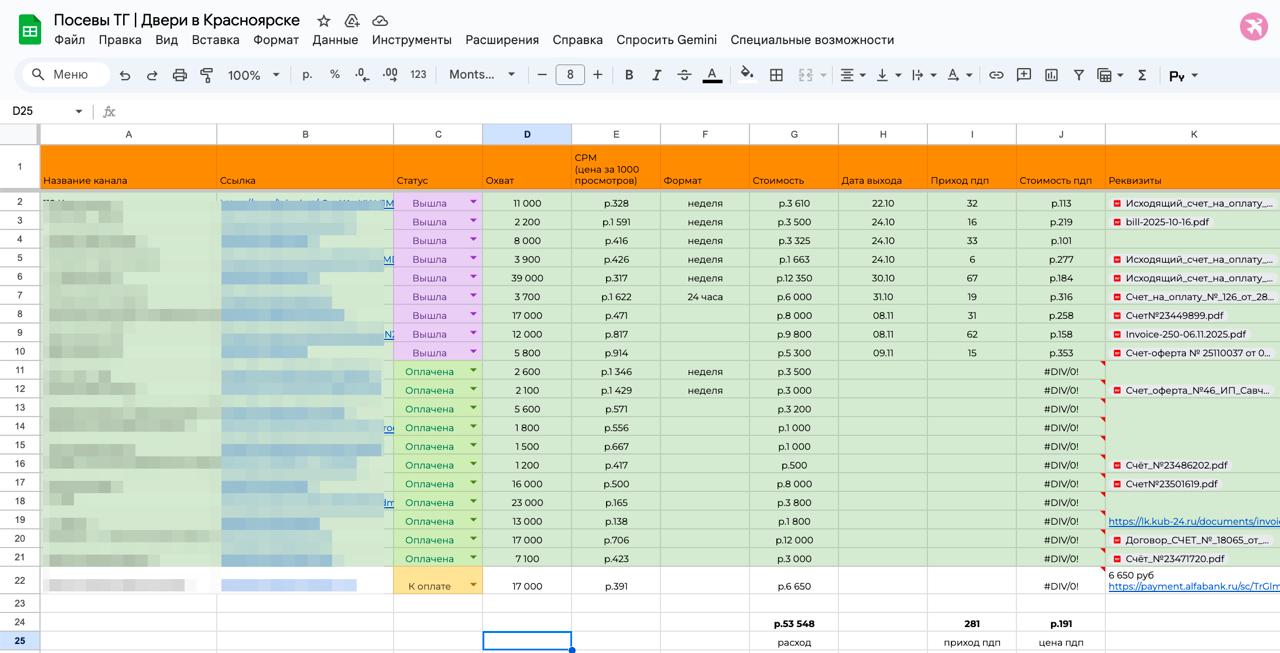
Task: Toggle italic formatting
Action: [657, 75]
